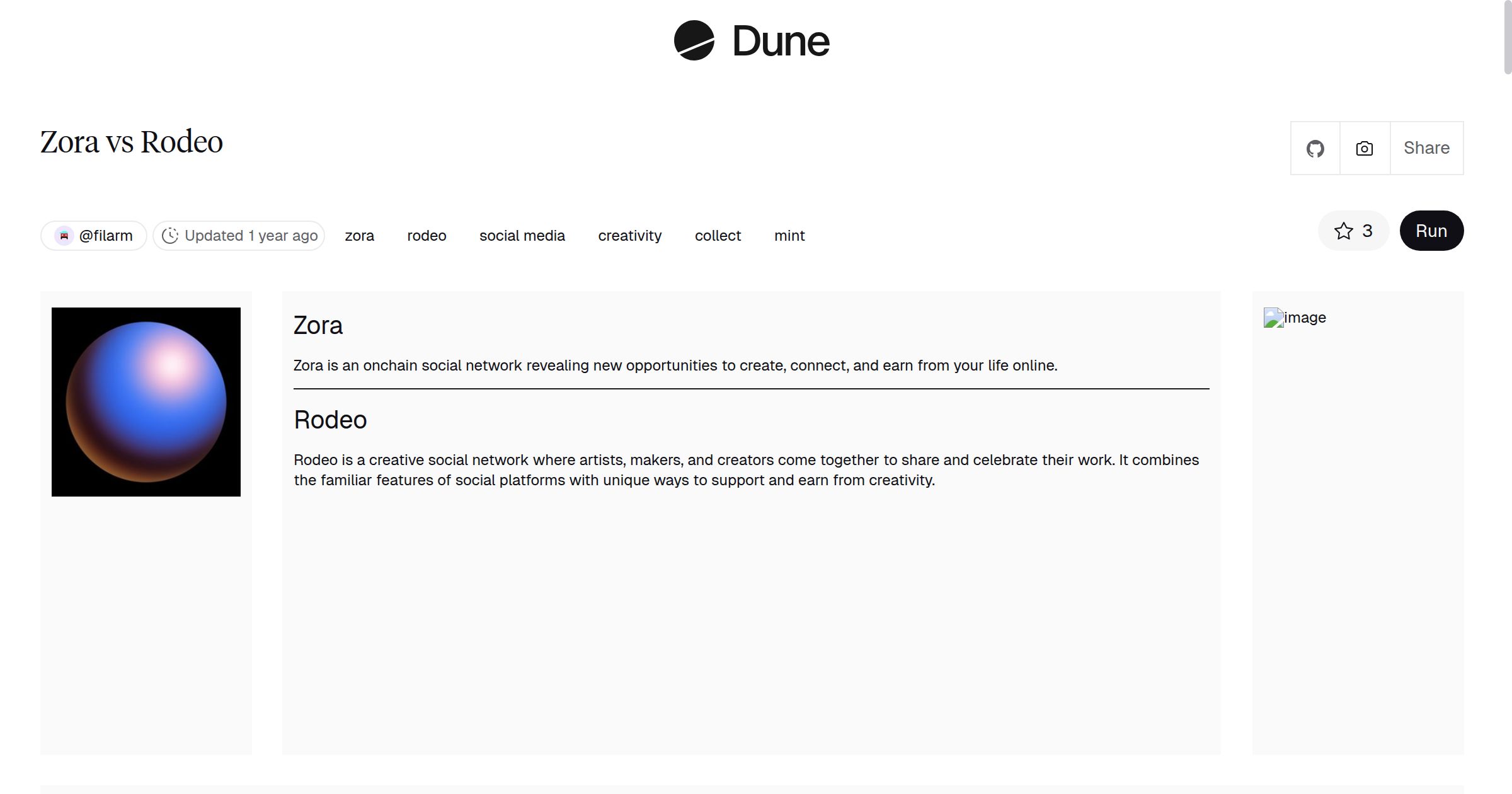Click the Zora vs Rodeo title
Viewport: 1512px width, 794px height.
[132, 142]
